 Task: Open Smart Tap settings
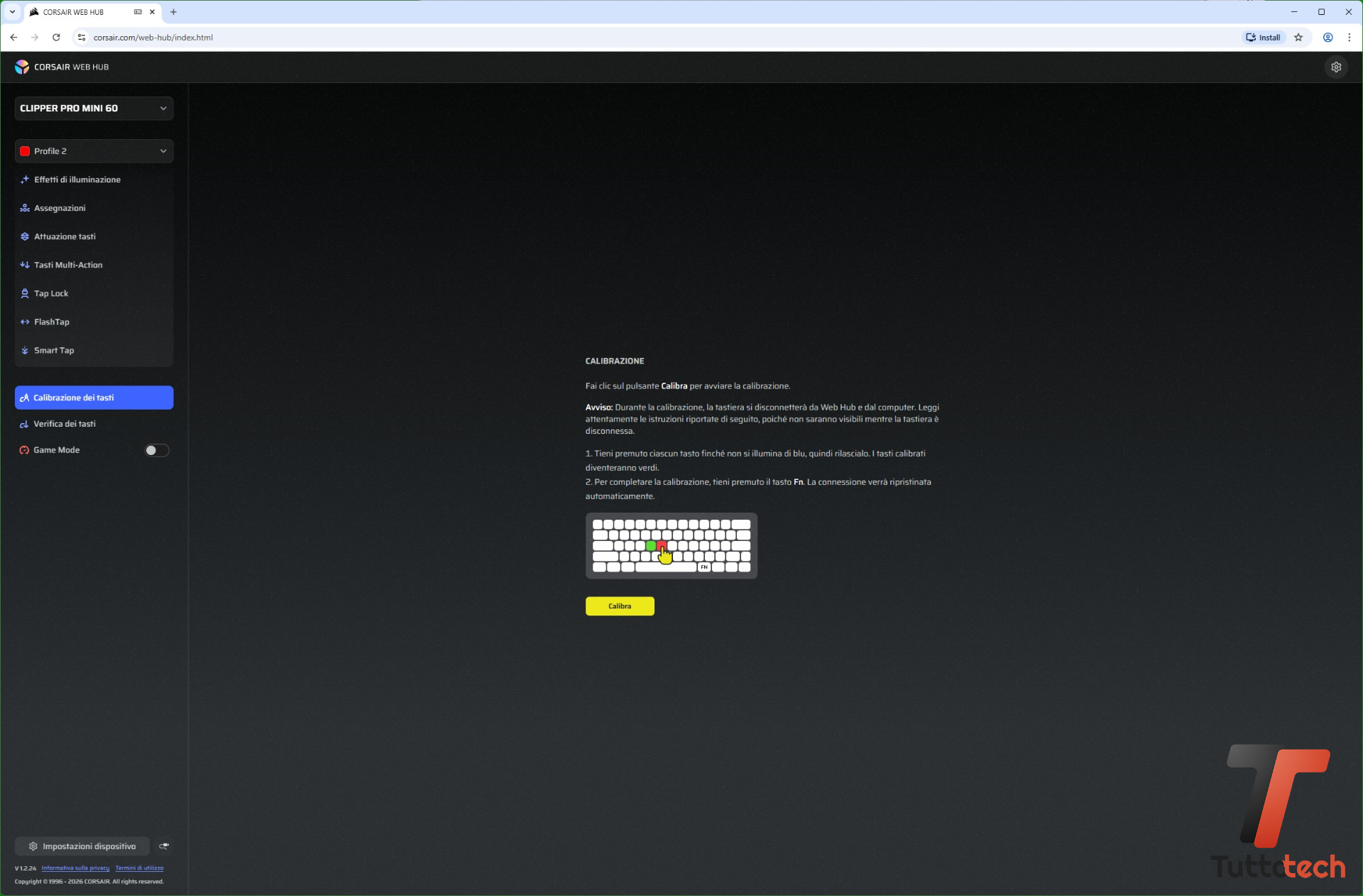(x=94, y=350)
